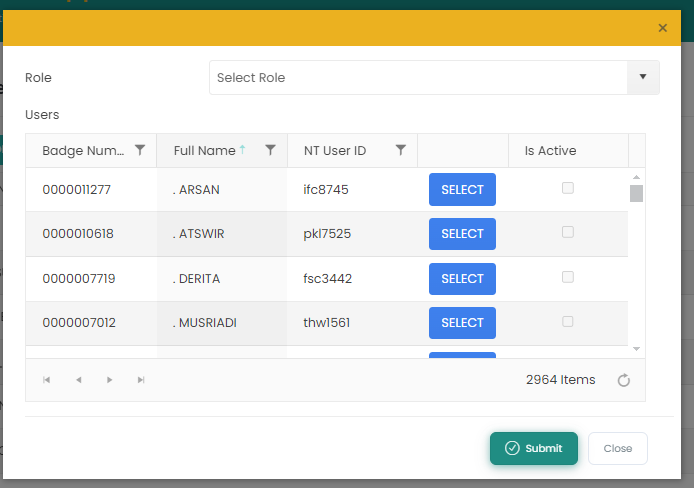This screenshot has height=488, width=694.
Task: Open filter for Full Name column
Action: [x=270, y=150]
